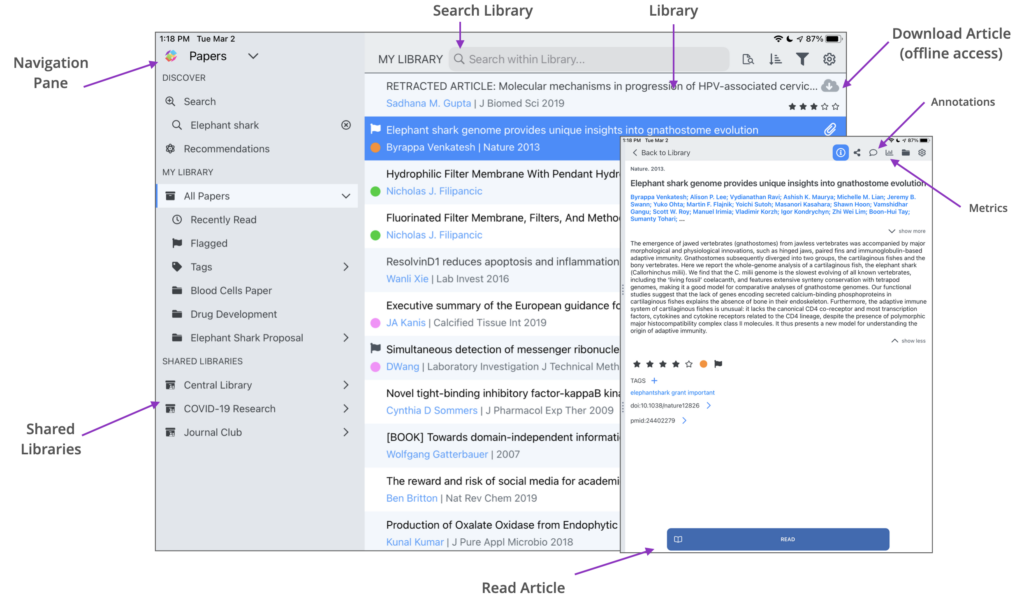Viewport: 1024px width, 600px height.
Task: Click the share icon in article panel
Action: [x=857, y=153]
